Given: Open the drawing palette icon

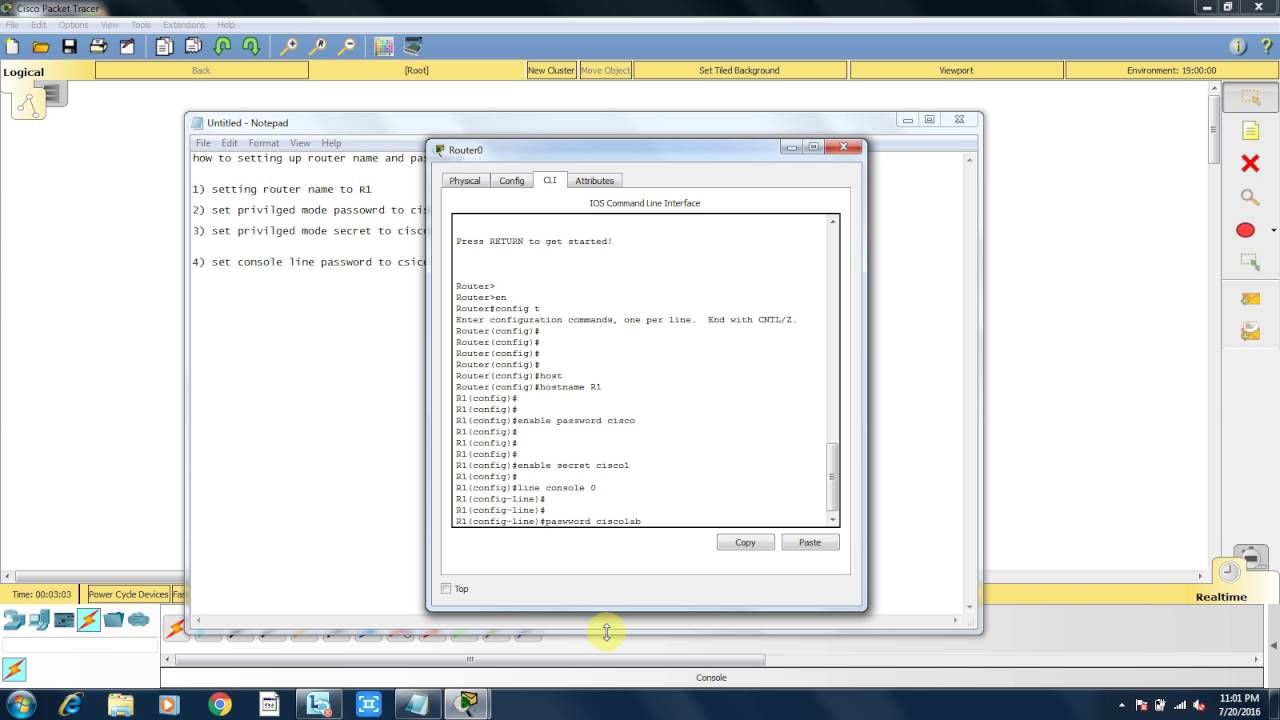Looking at the screenshot, I should click(384, 46).
